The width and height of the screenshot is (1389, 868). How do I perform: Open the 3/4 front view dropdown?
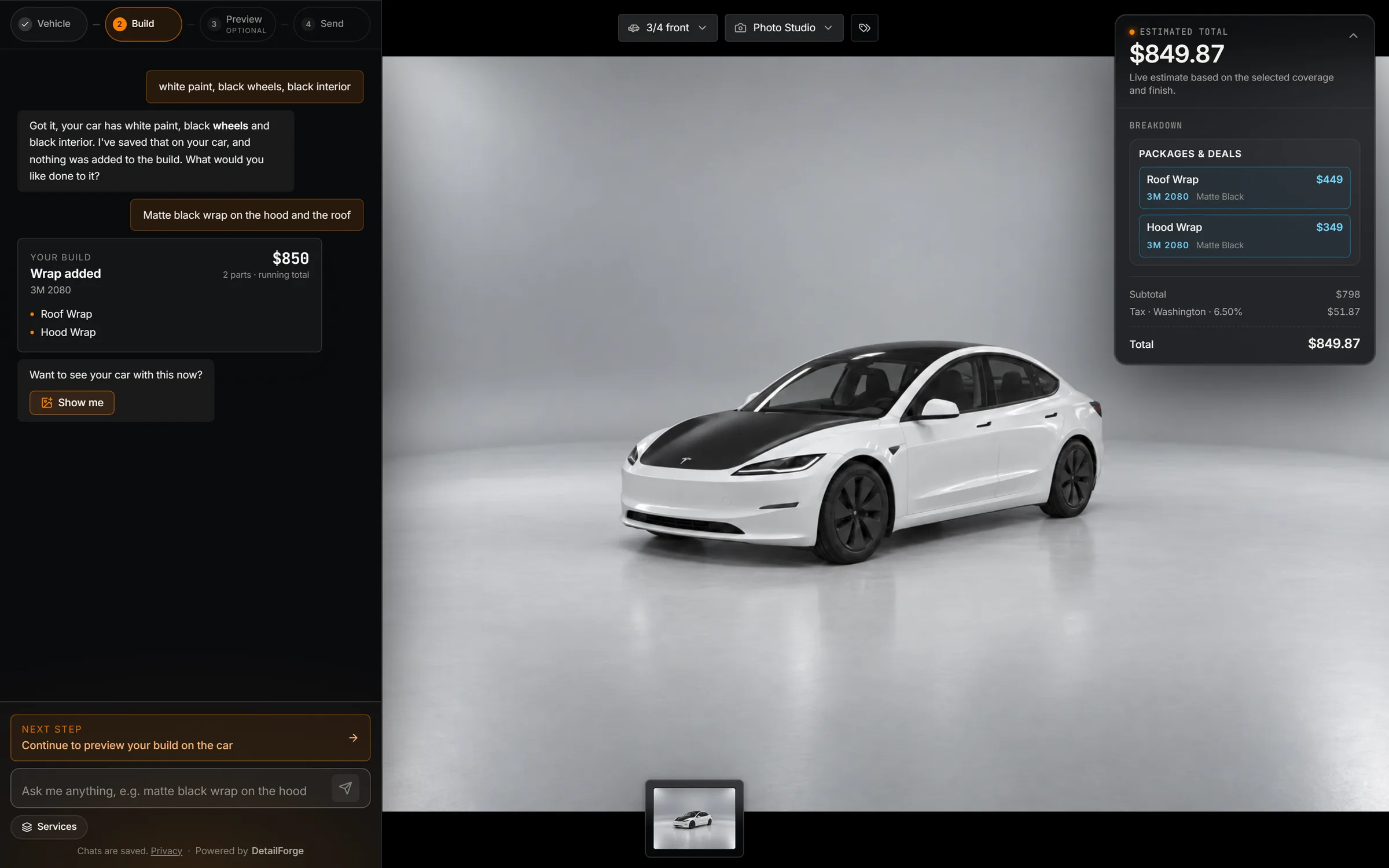(667, 28)
